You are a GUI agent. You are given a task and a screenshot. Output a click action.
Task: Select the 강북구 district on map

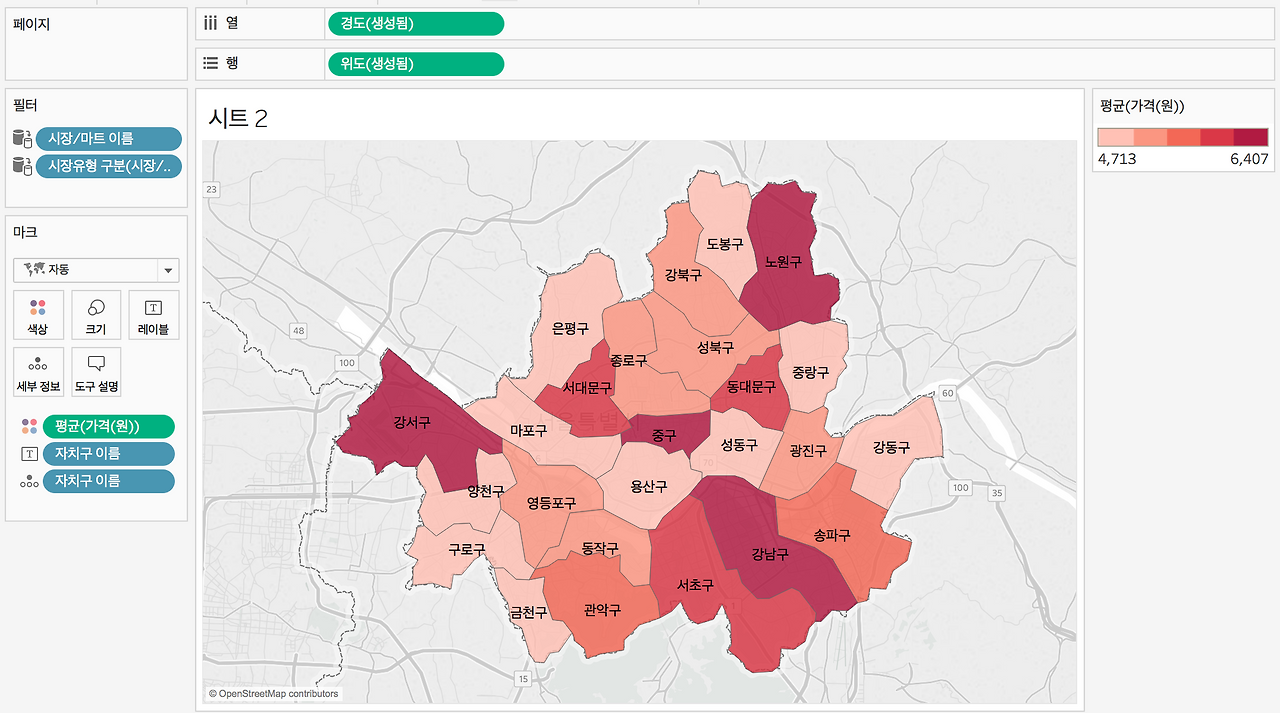[683, 274]
